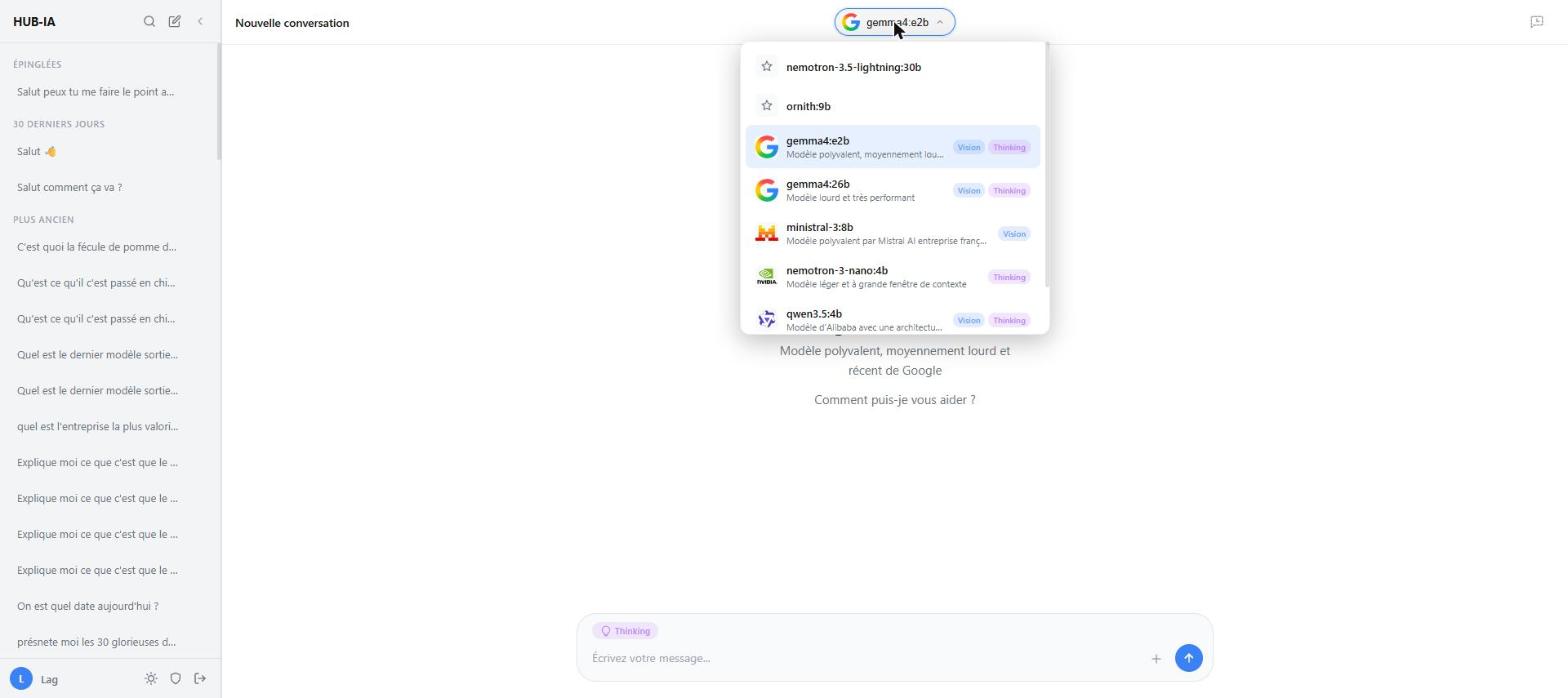Screen dimensions: 1568x698
Task: Click the model list scrollbar
Action: [1046, 165]
